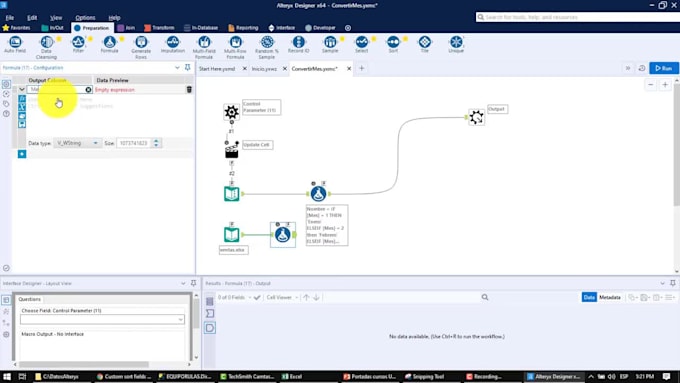The width and height of the screenshot is (680, 383).
Task: Collapse the expression row with the chevron
Action: (x=22, y=90)
